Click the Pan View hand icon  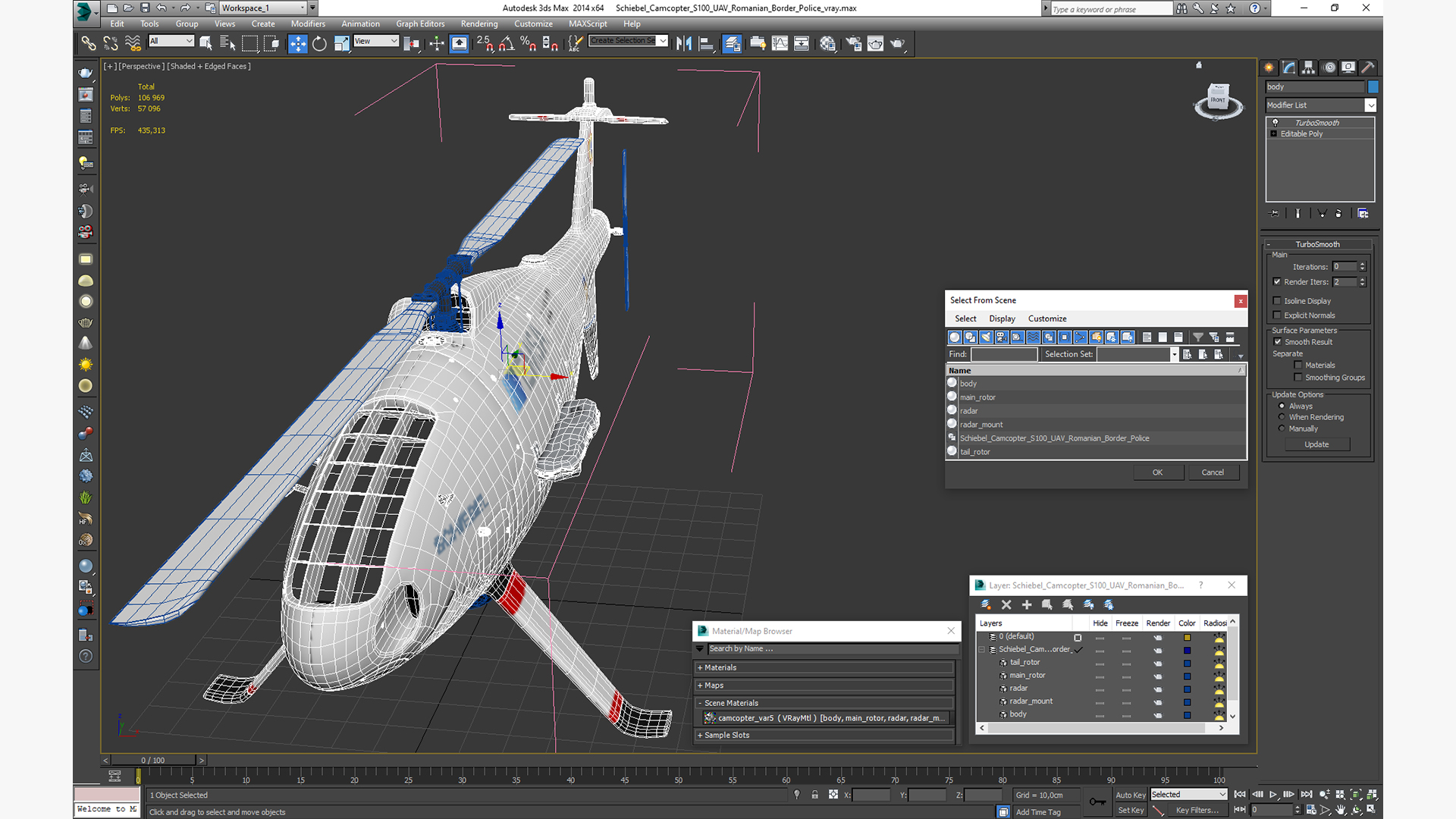(x=1341, y=810)
